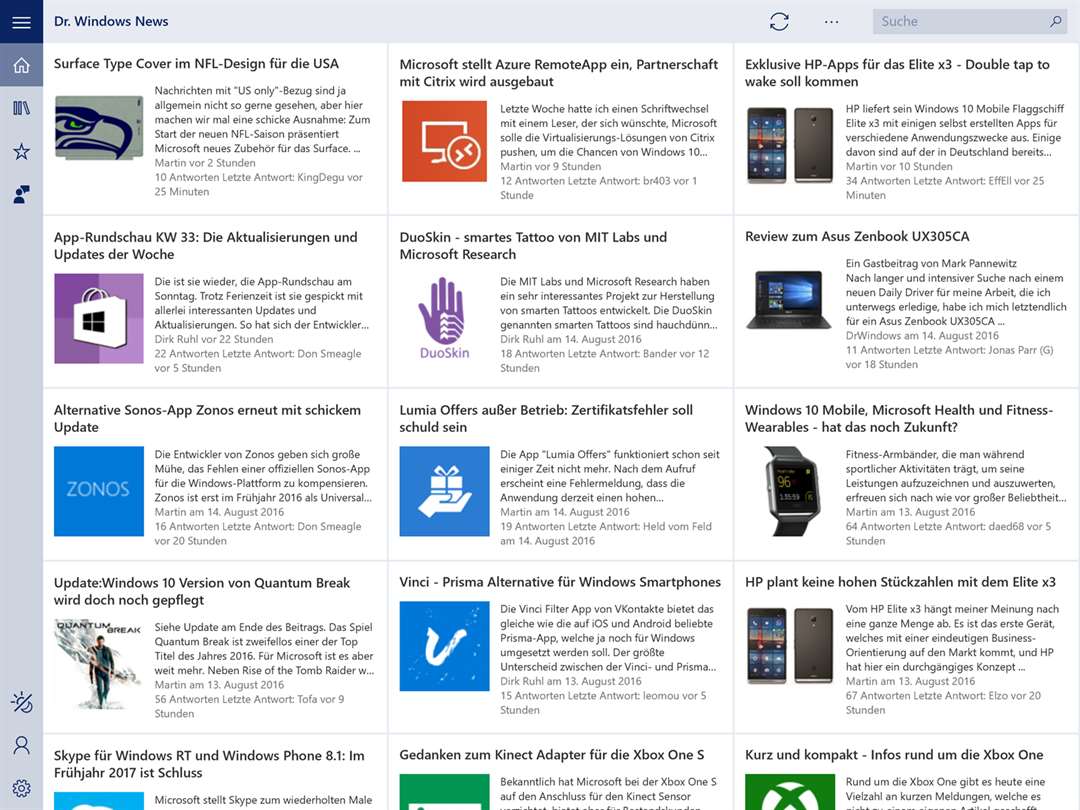
Task: Open the Asus Zenbook laptop thumbnail
Action: coord(789,300)
